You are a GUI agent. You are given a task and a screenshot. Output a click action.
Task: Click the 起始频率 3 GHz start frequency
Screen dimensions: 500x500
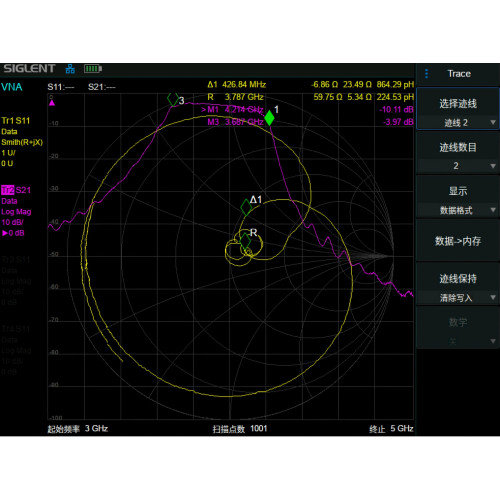pos(78,429)
